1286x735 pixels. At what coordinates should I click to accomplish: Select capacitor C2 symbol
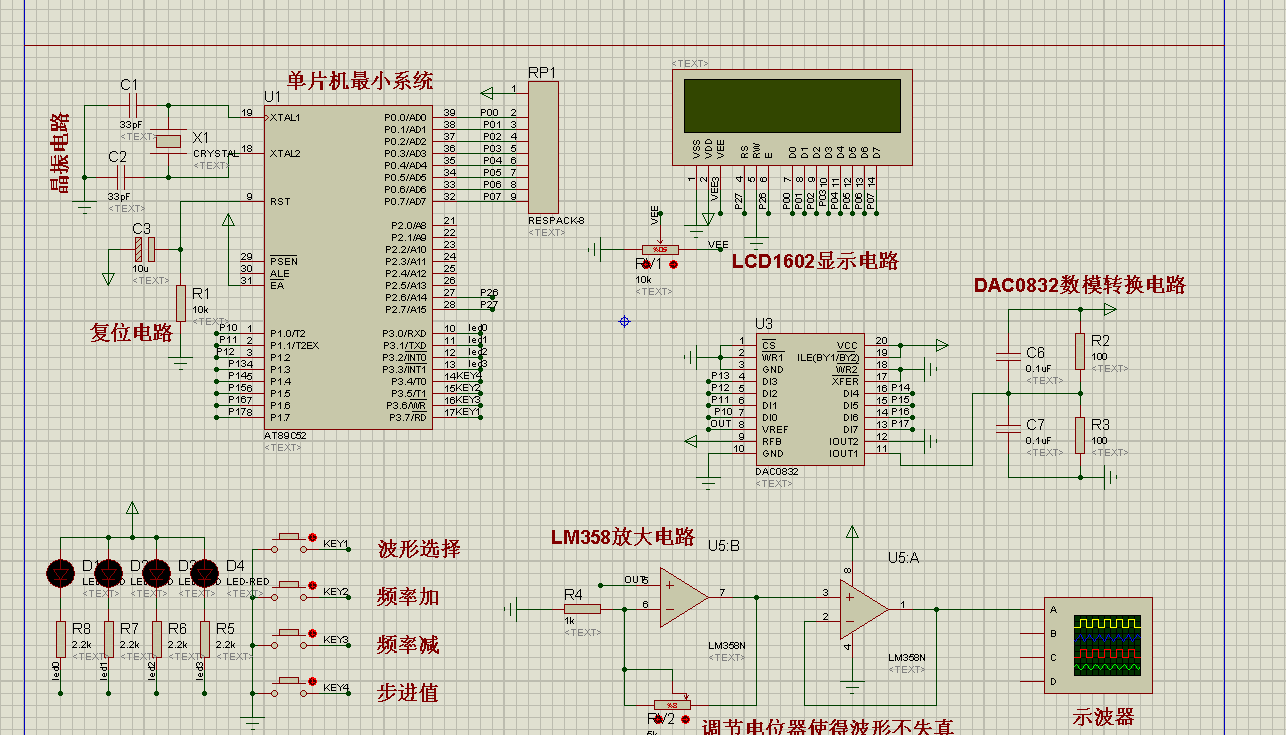123,177
